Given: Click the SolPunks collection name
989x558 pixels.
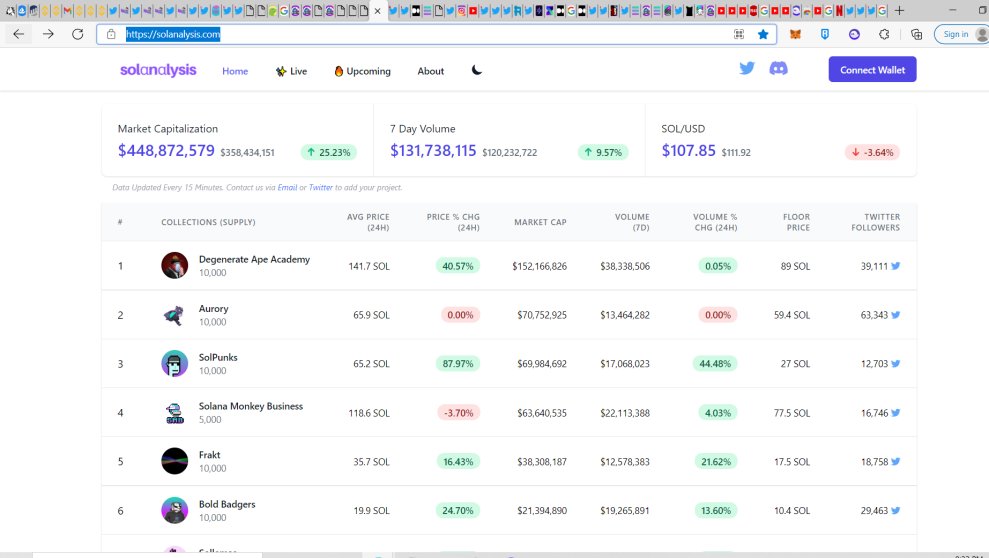Looking at the screenshot, I should pyautogui.click(x=218, y=357).
